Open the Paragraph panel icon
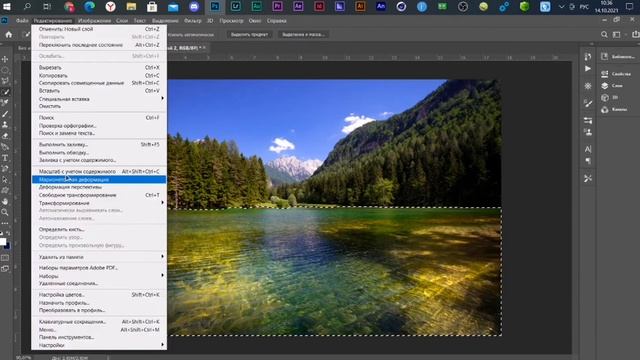 (588, 161)
